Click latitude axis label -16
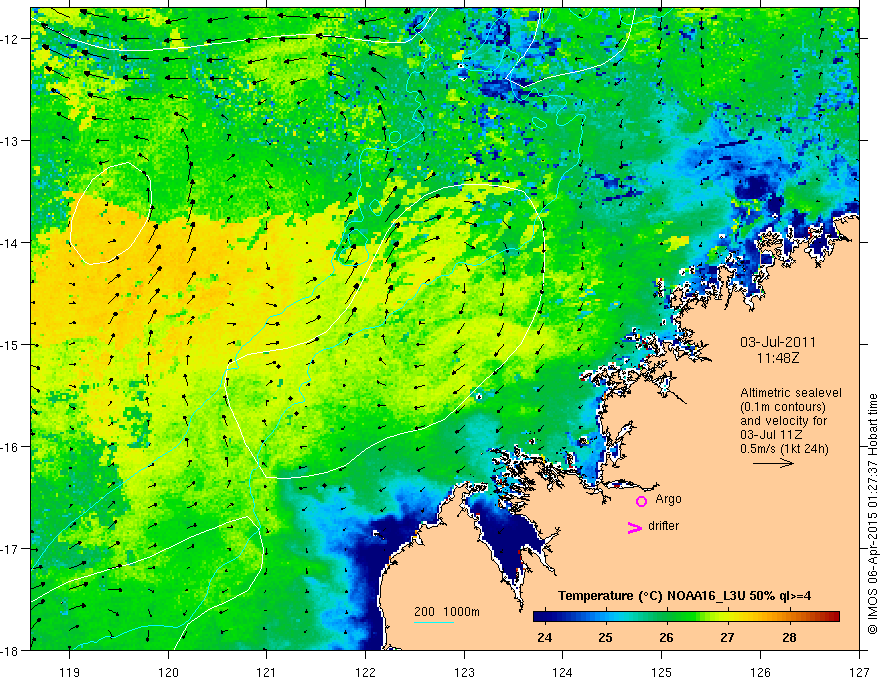Image resolution: width=880 pixels, height=680 pixels. click(x=10, y=447)
